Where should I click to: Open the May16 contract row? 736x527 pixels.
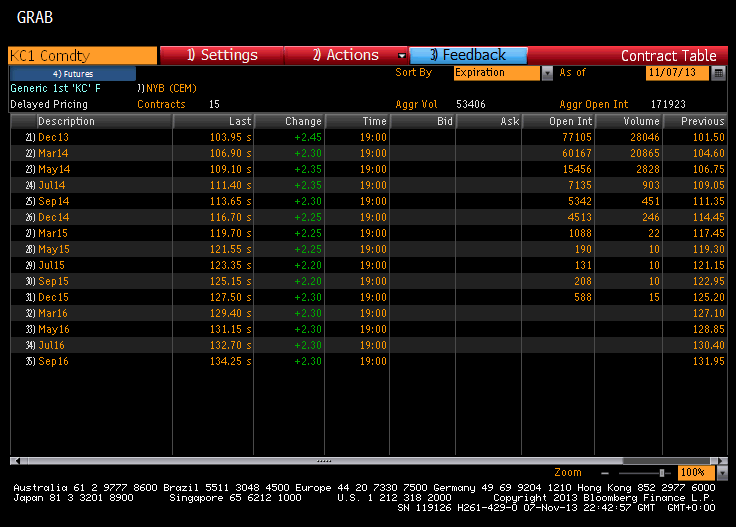coord(368,329)
